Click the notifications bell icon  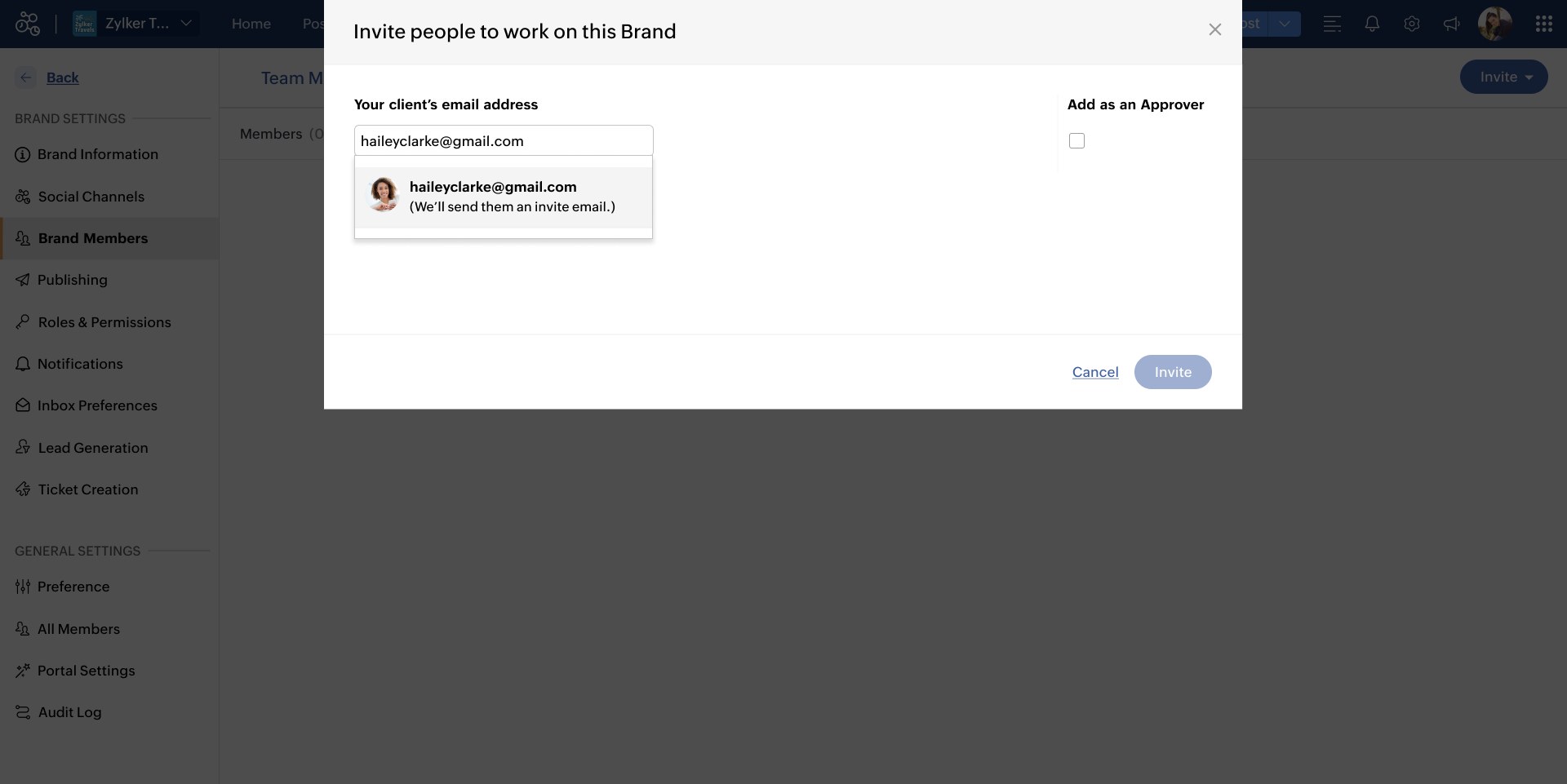[x=1372, y=24]
